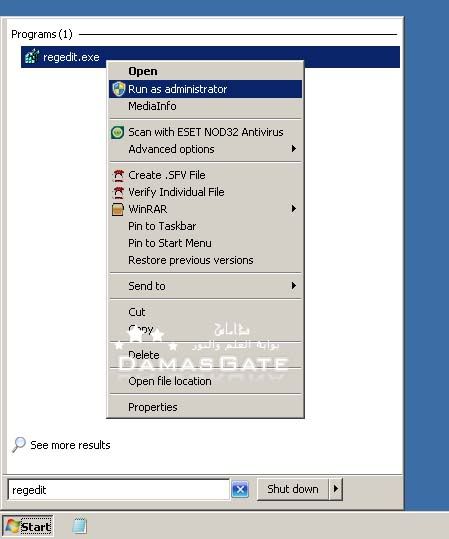Click the regedit.exe program icon
449x539 pixels.
coord(32,56)
